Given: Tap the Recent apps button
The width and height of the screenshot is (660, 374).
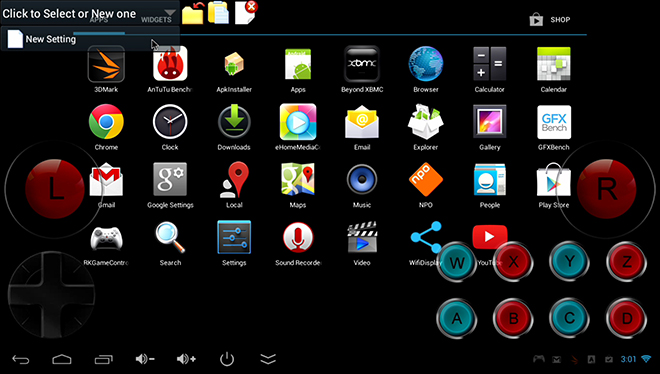Looking at the screenshot, I should pos(104,359).
